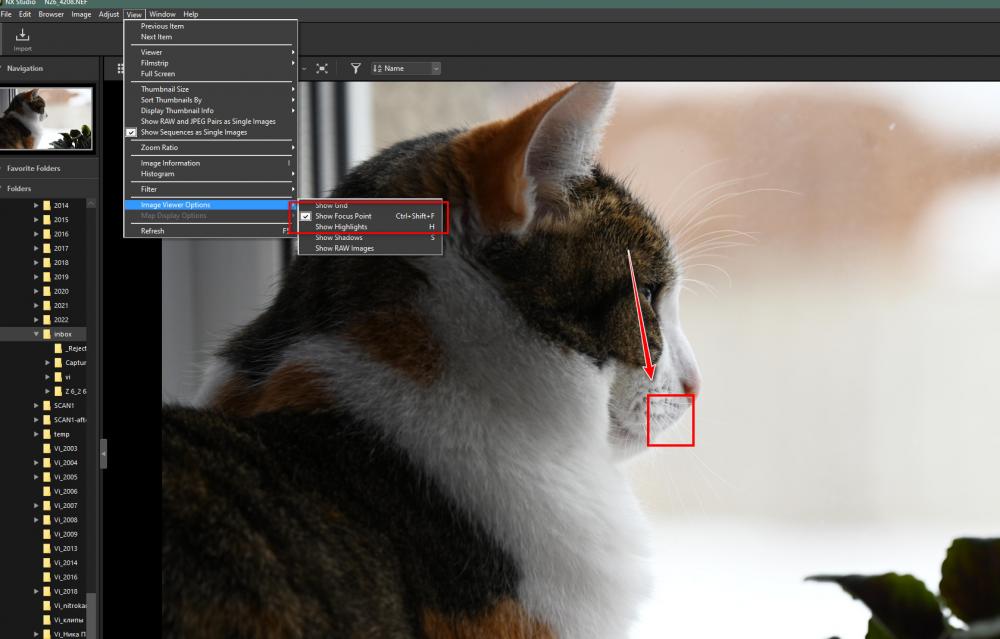
Task: Expand the 2019 folder
Action: pyautogui.click(x=36, y=277)
